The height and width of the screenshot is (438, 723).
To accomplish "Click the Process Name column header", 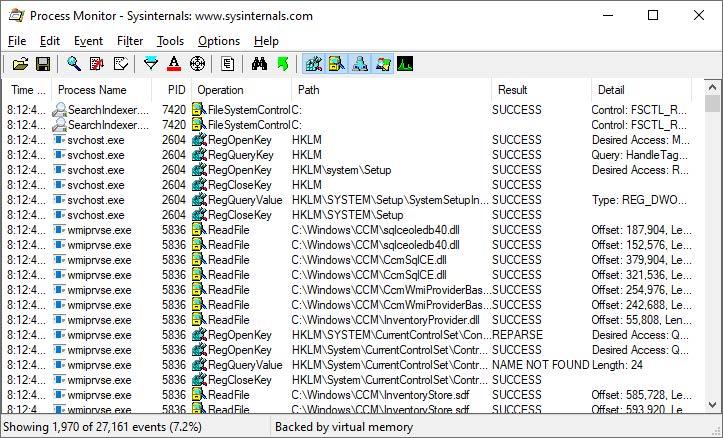I will click(x=101, y=90).
